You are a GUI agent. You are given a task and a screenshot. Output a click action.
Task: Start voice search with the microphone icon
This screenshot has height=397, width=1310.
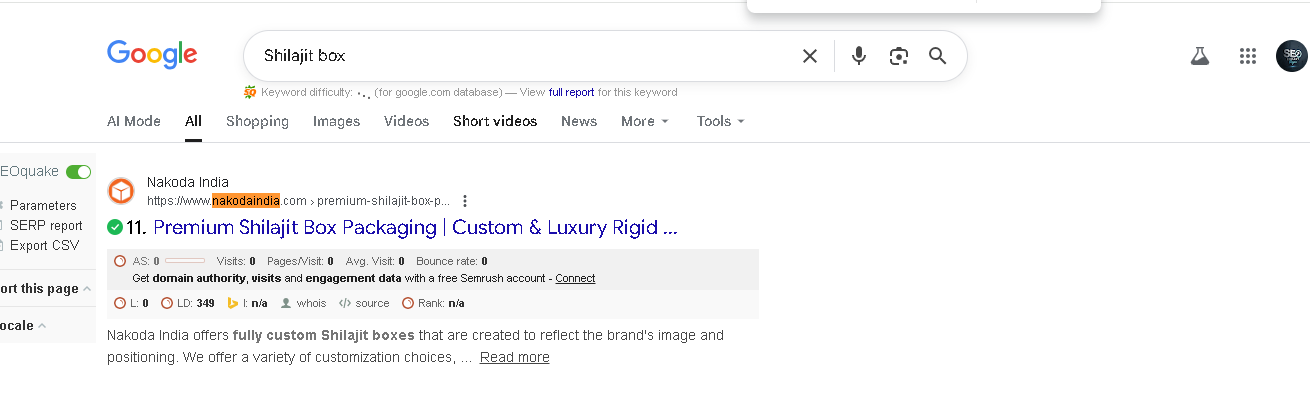coord(858,56)
